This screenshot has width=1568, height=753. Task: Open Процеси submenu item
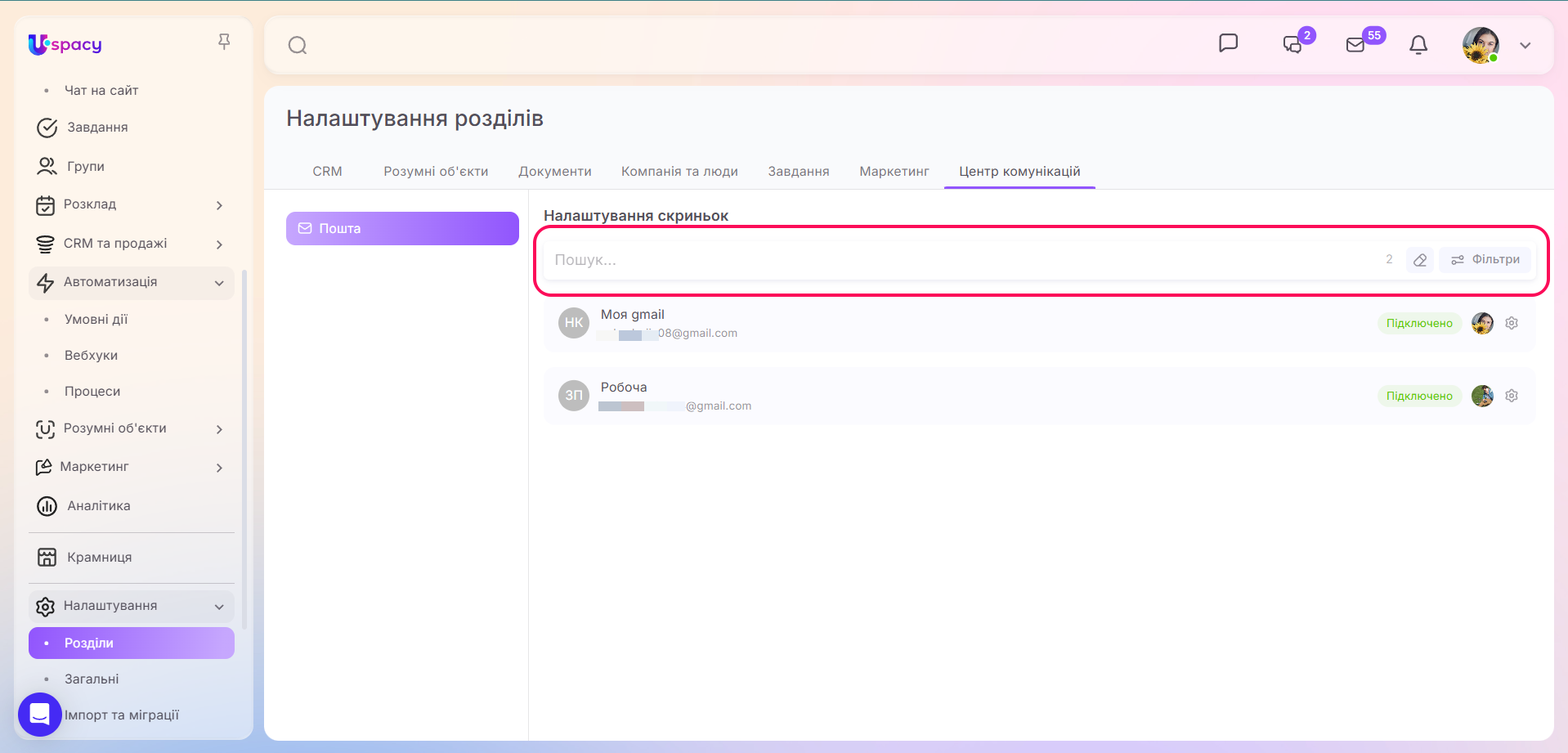click(x=92, y=391)
